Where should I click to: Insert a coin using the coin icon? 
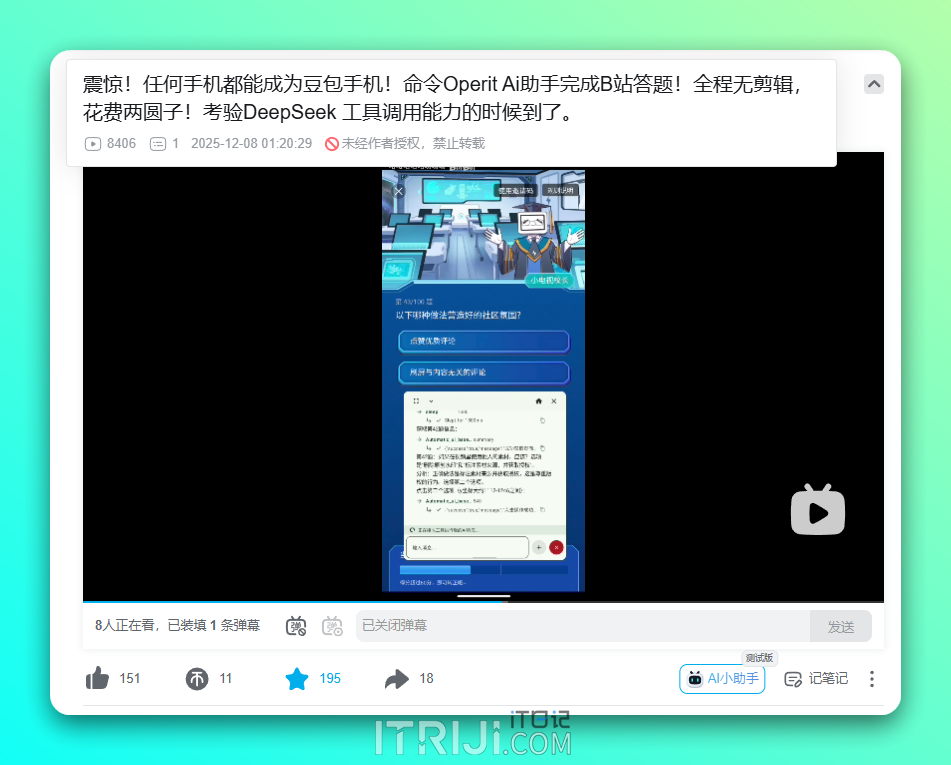(197, 678)
